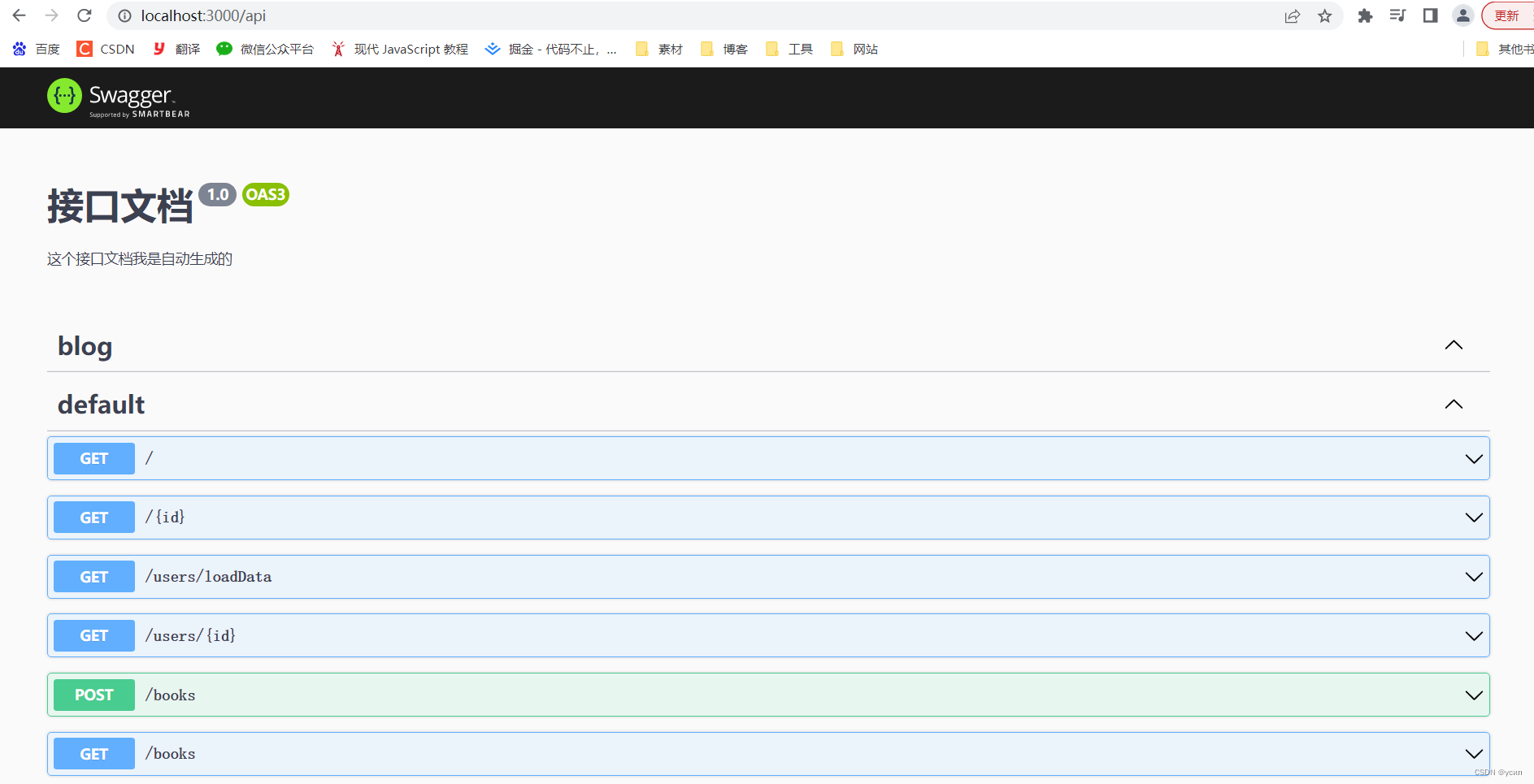1534x784 pixels.
Task: Click the POST badge for /books
Action: pos(94,695)
